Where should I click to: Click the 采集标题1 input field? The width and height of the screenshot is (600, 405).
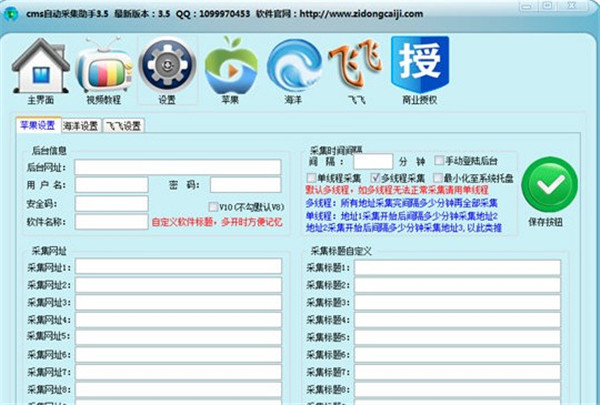(x=458, y=268)
